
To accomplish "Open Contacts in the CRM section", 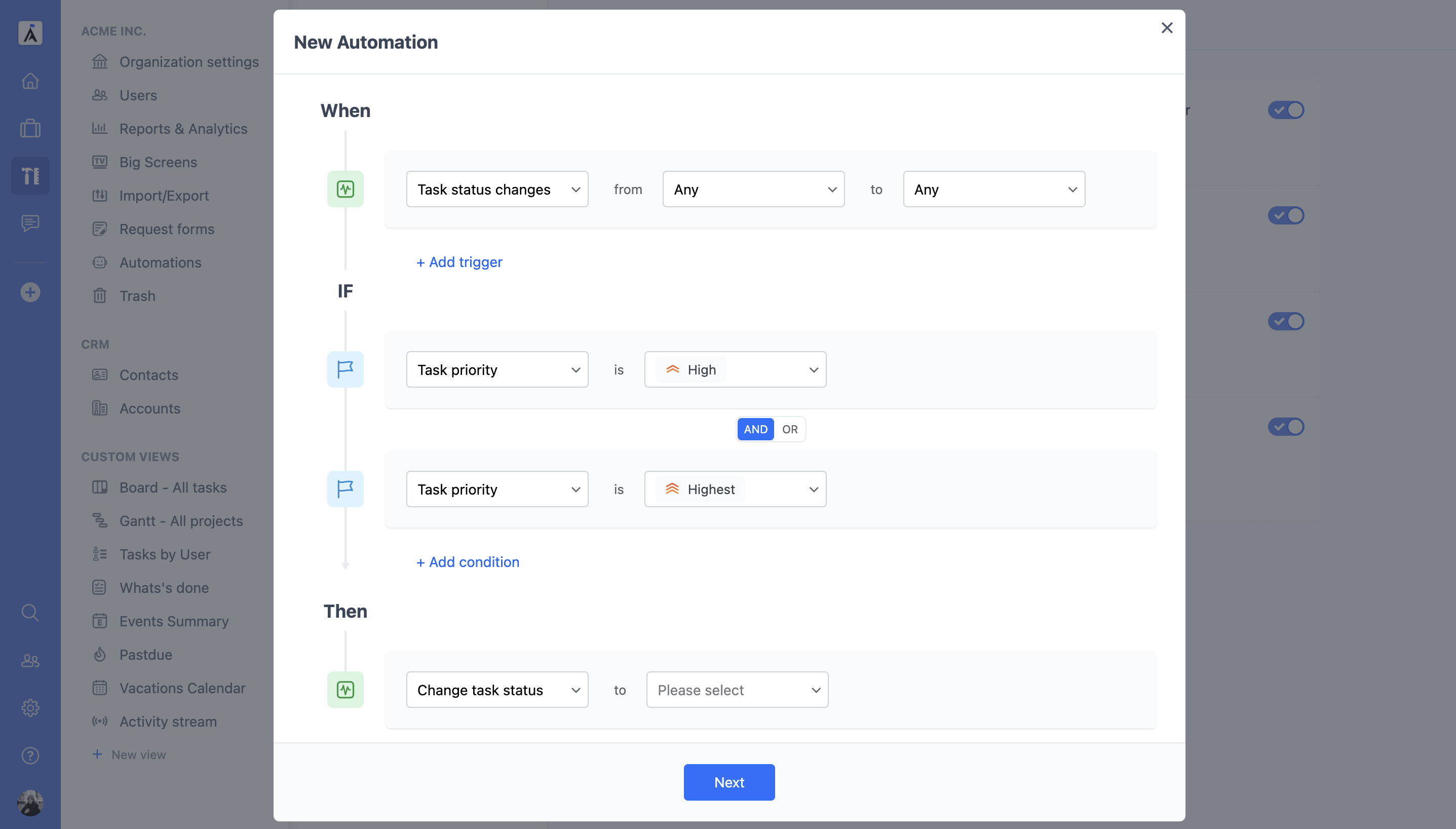I will [x=148, y=374].
